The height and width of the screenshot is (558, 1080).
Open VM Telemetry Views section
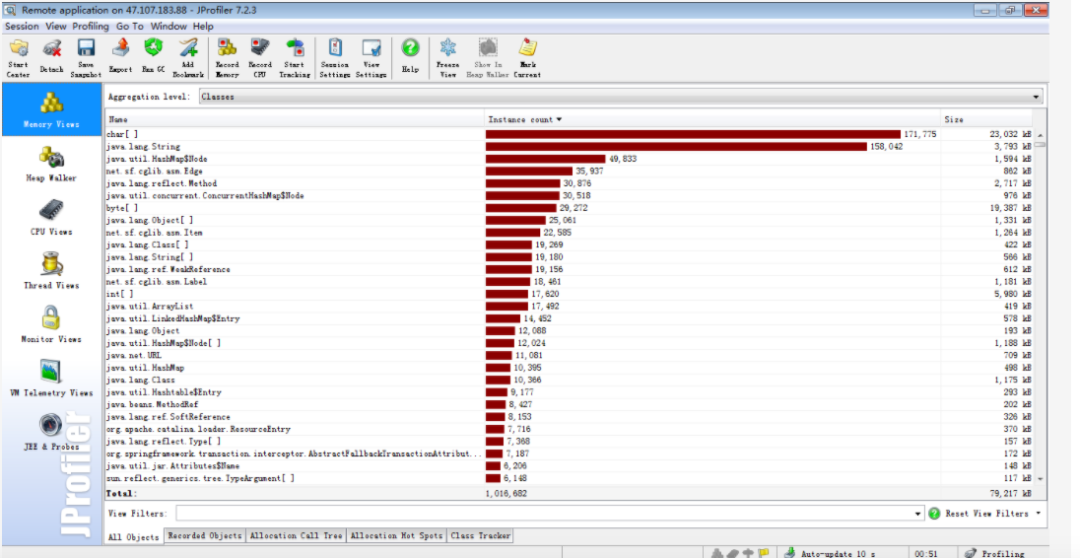52,378
